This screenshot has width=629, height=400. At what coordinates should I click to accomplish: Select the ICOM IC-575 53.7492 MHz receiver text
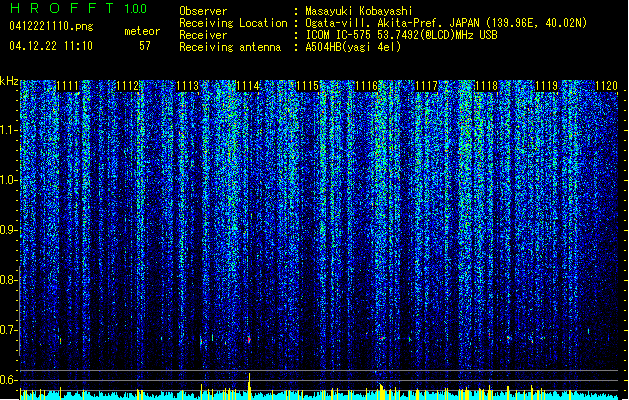402,35
